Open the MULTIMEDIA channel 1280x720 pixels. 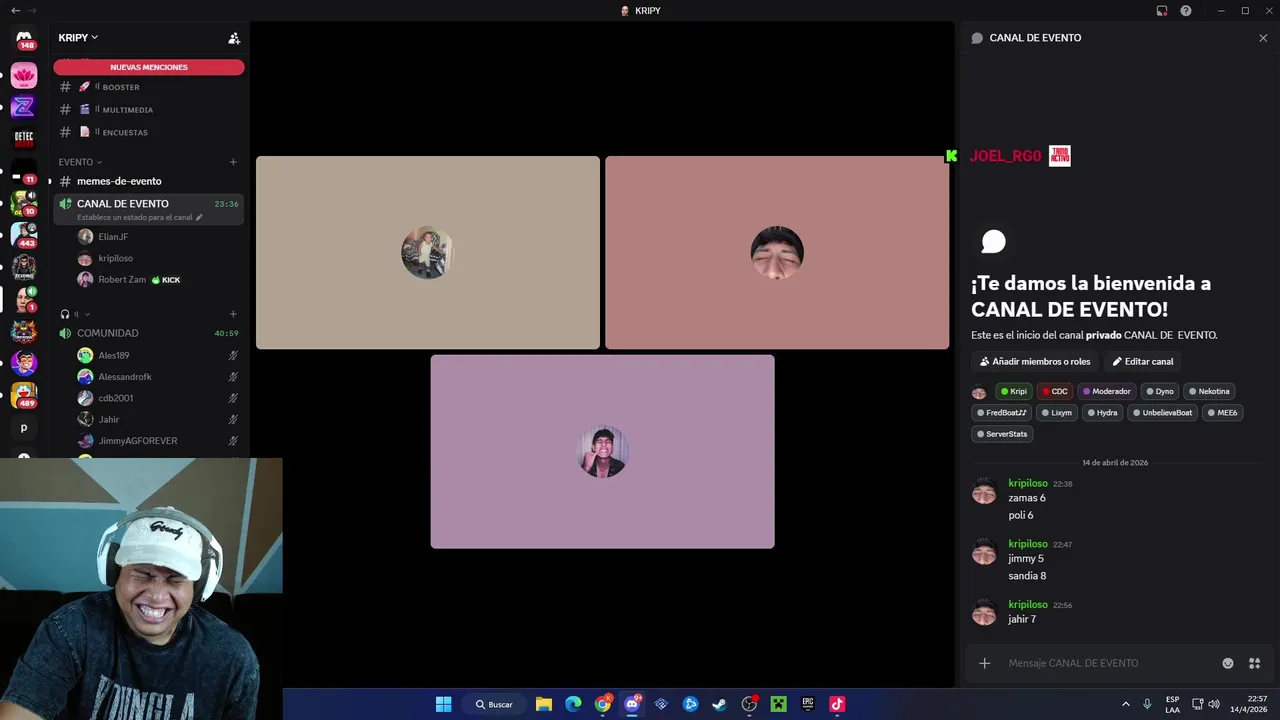pos(148,110)
